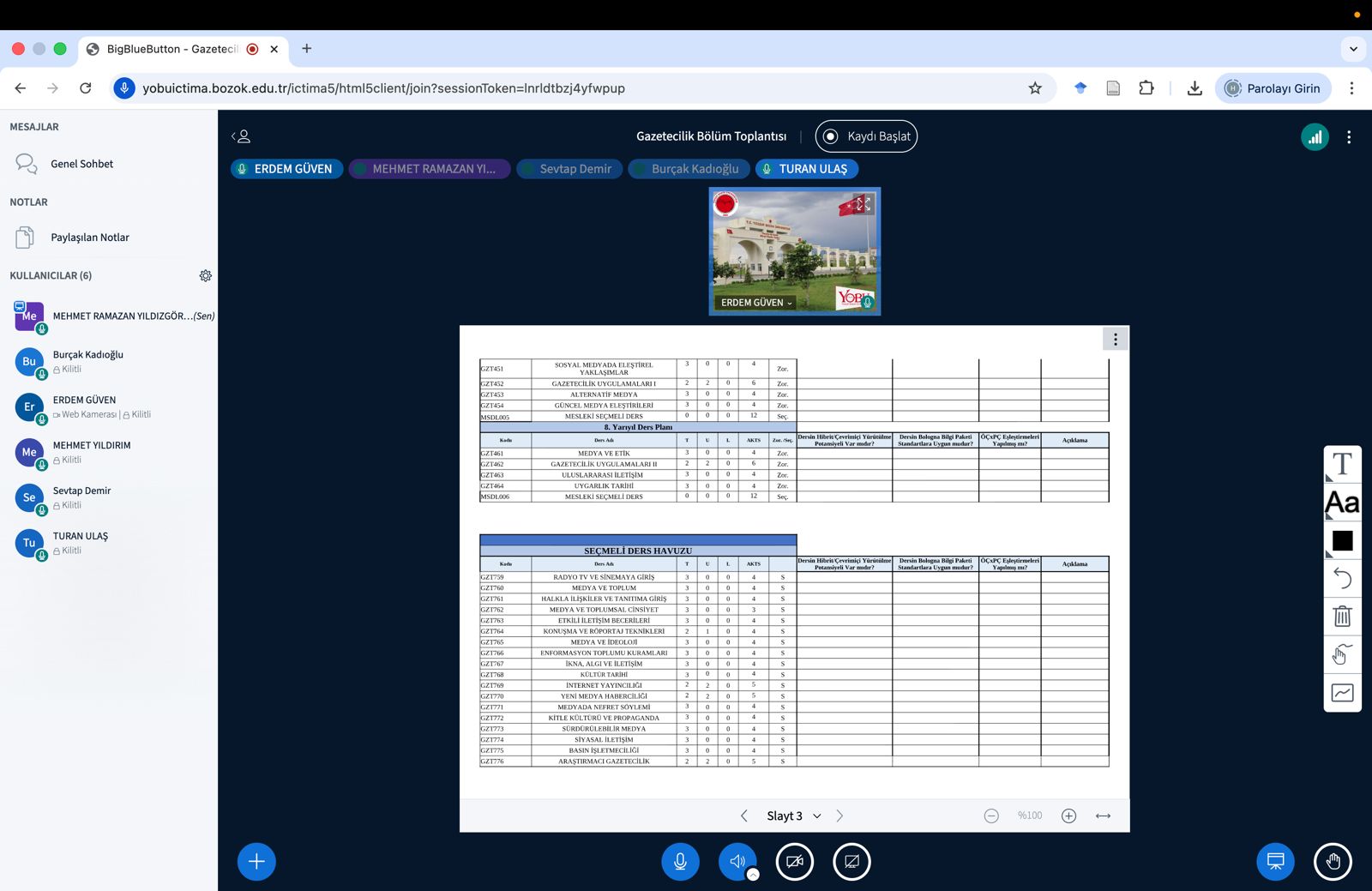Open the blue plus actions button
The image size is (1372, 891).
coord(256,862)
